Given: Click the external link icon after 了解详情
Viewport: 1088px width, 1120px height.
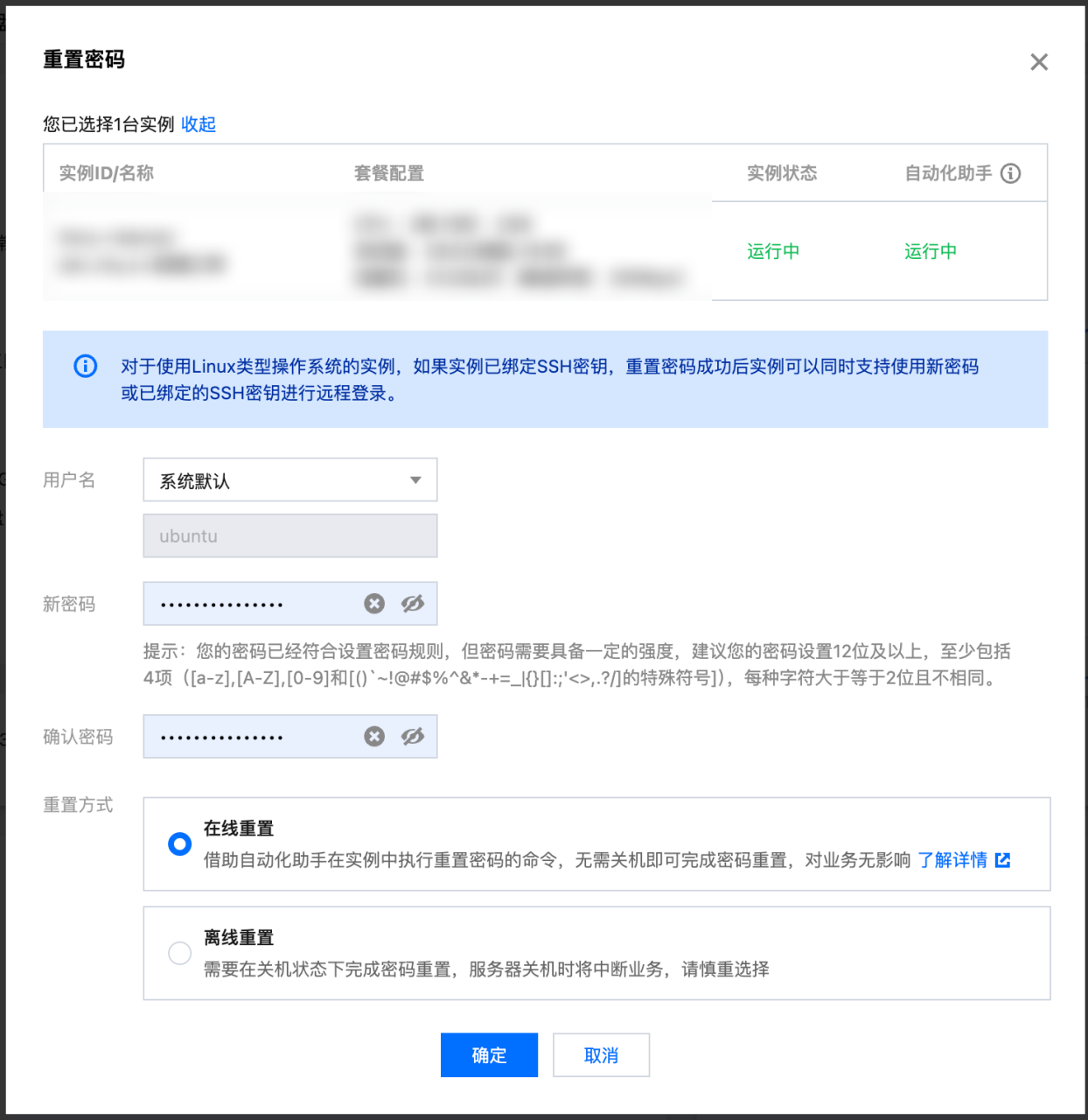Looking at the screenshot, I should point(1003,860).
